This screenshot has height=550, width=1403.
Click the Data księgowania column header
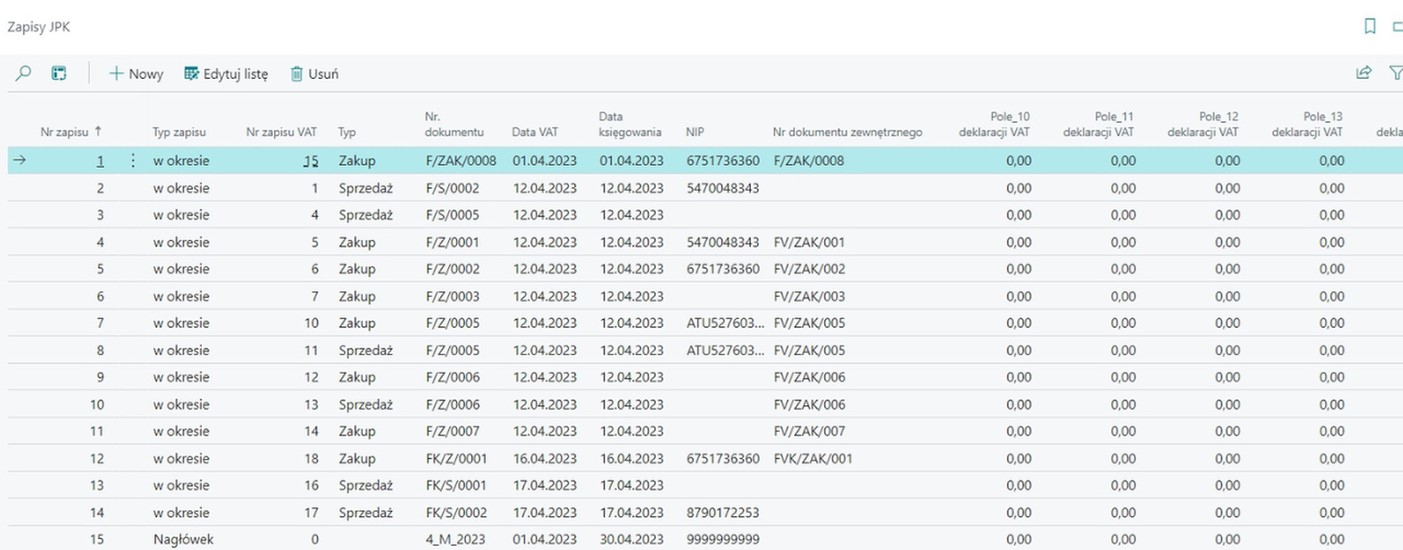coord(630,124)
